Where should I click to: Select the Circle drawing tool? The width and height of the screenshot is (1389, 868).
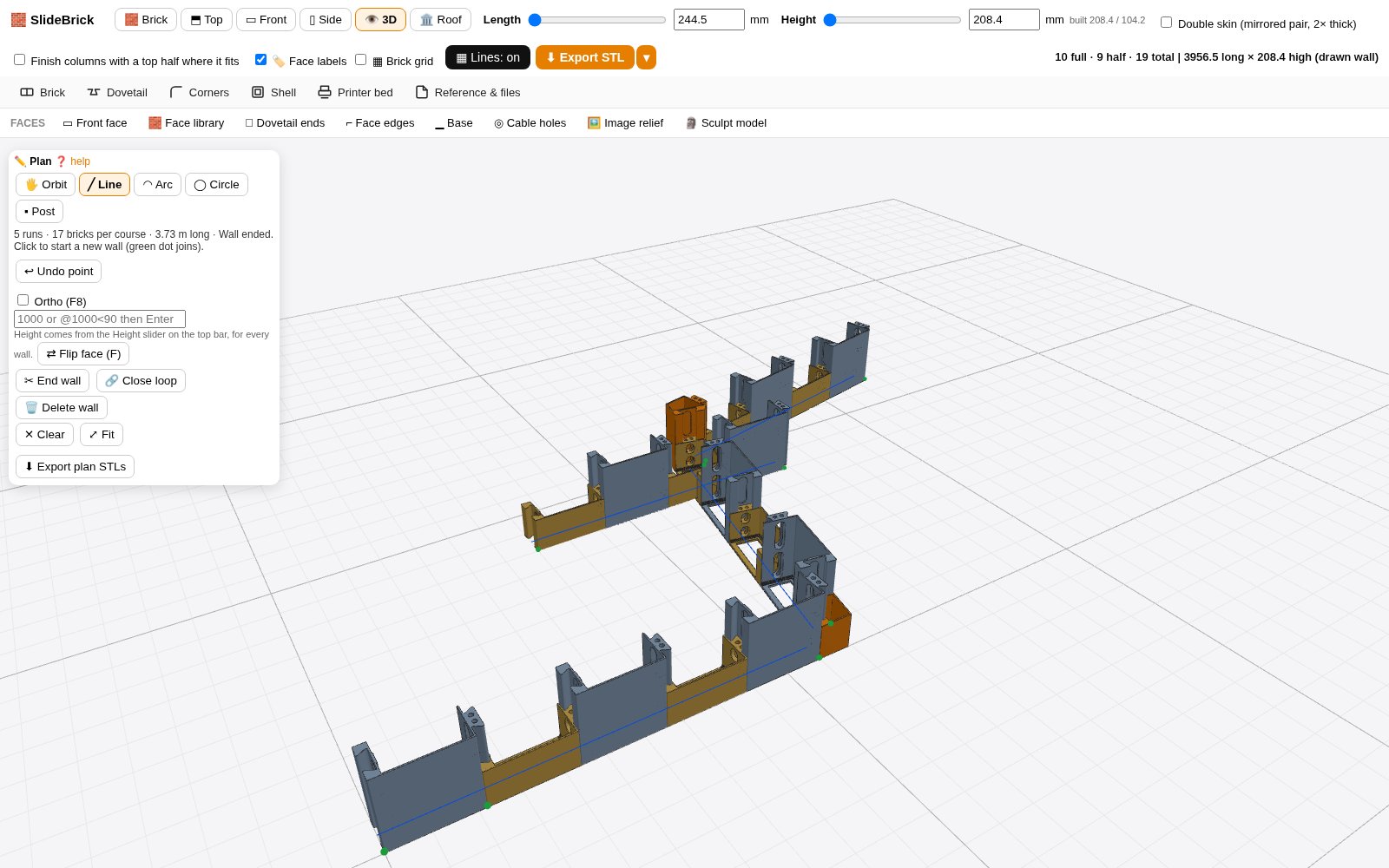pyautogui.click(x=216, y=184)
